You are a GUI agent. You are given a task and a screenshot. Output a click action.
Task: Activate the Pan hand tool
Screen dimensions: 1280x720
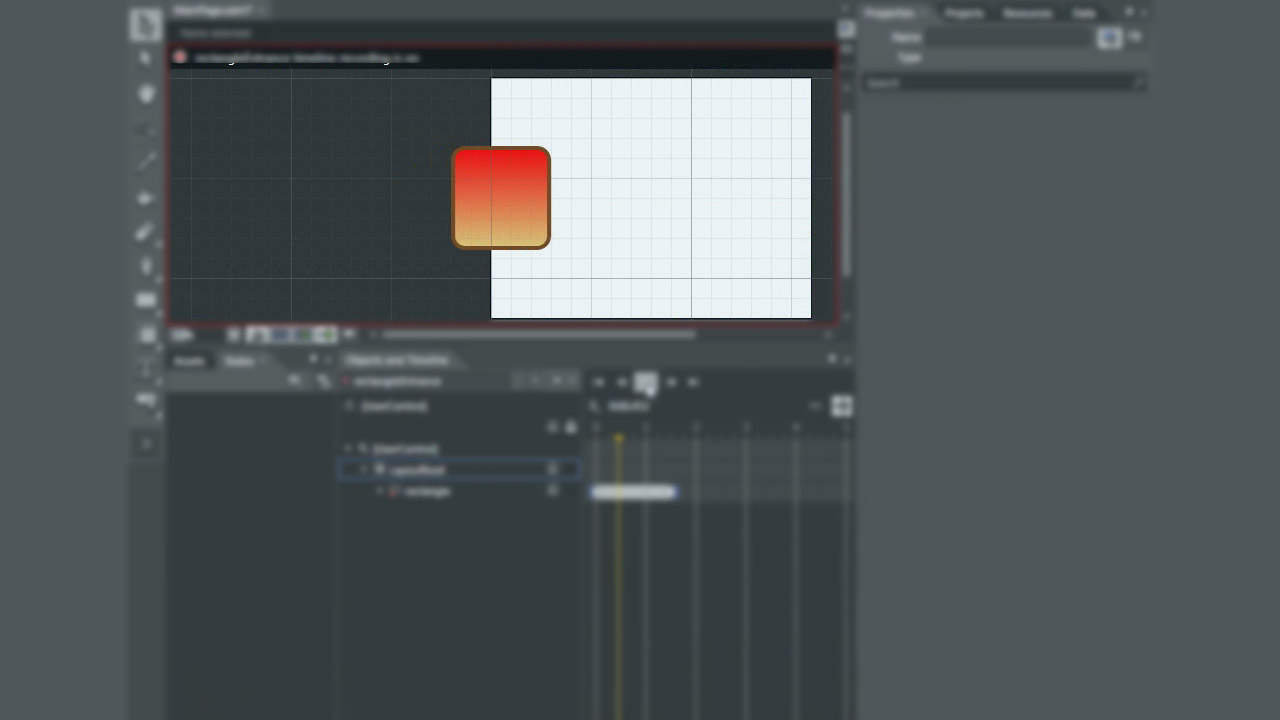(146, 94)
